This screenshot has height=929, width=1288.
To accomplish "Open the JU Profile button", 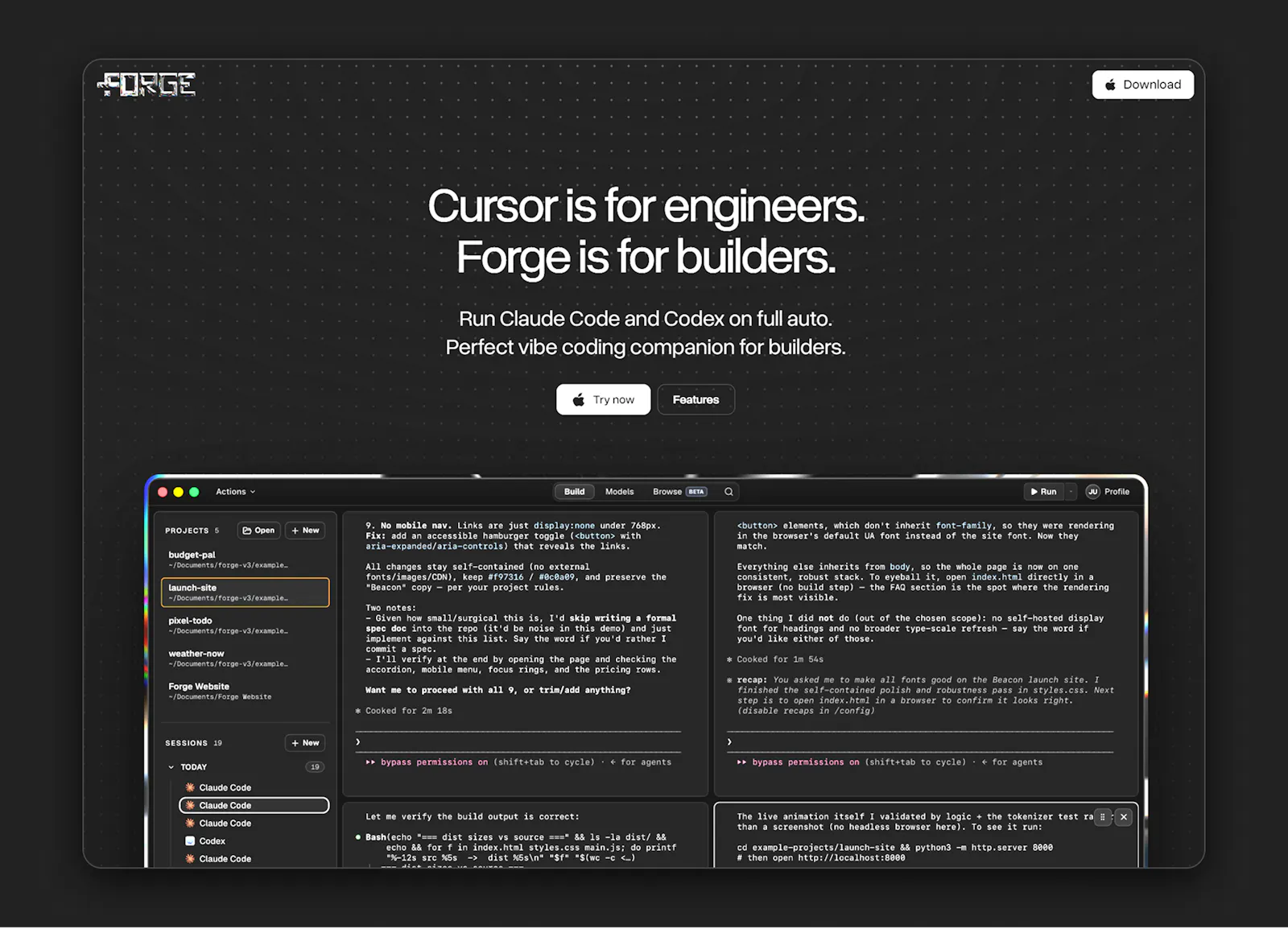I will pos(1108,492).
